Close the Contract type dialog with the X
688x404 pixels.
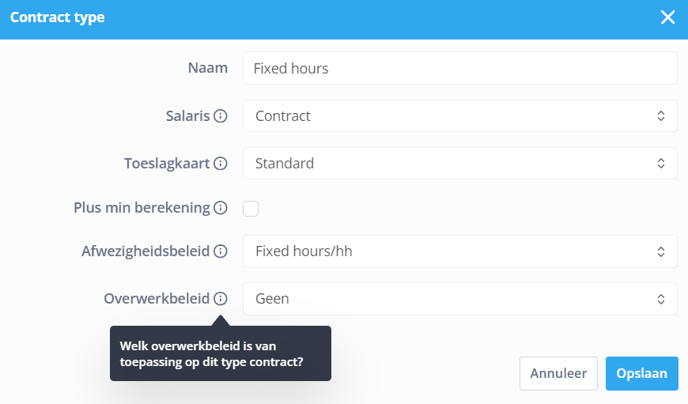(x=667, y=17)
